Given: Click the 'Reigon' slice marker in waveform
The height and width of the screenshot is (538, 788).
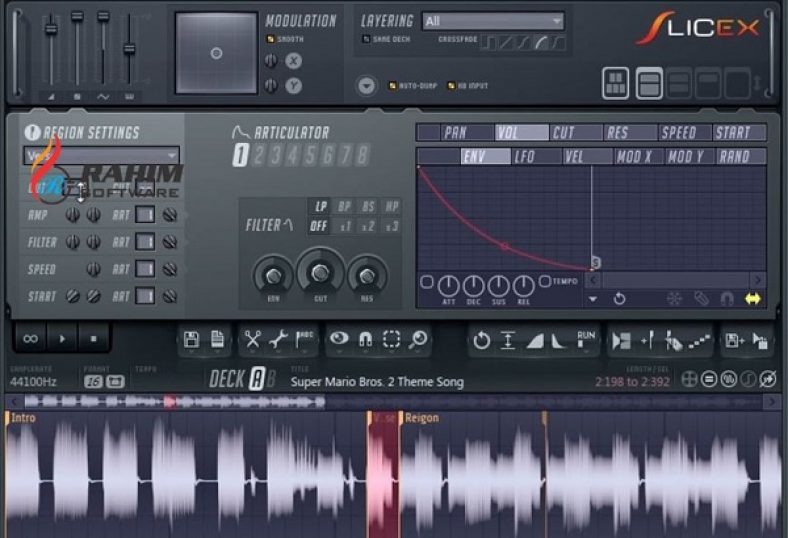Looking at the screenshot, I should coord(422,418).
